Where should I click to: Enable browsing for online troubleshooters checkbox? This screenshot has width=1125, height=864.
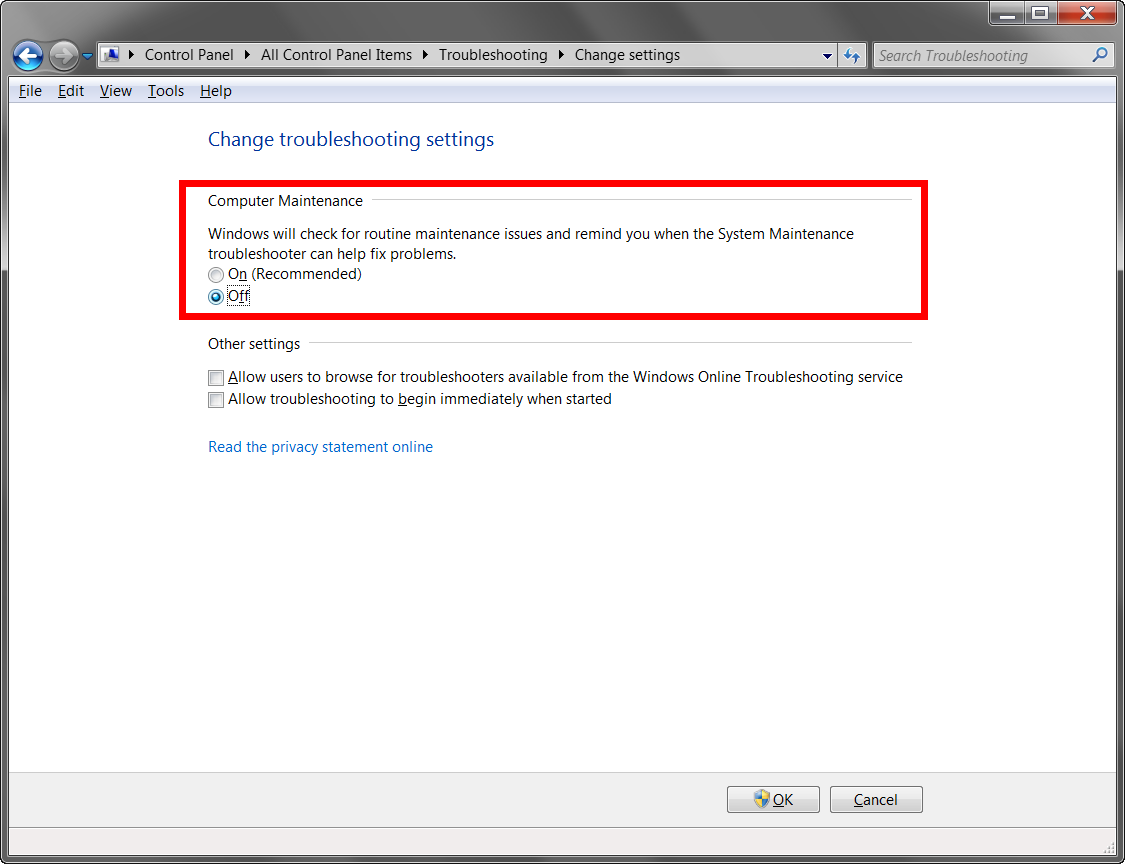216,377
